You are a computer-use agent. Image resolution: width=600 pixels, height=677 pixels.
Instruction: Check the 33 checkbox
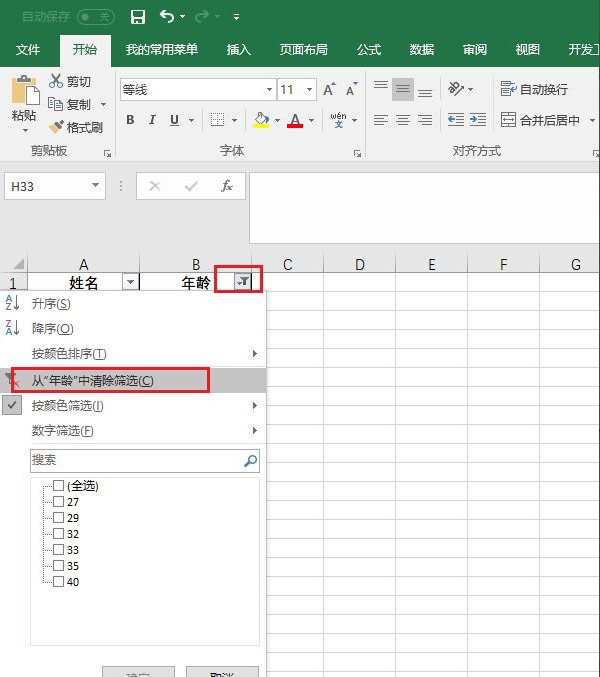[58, 549]
